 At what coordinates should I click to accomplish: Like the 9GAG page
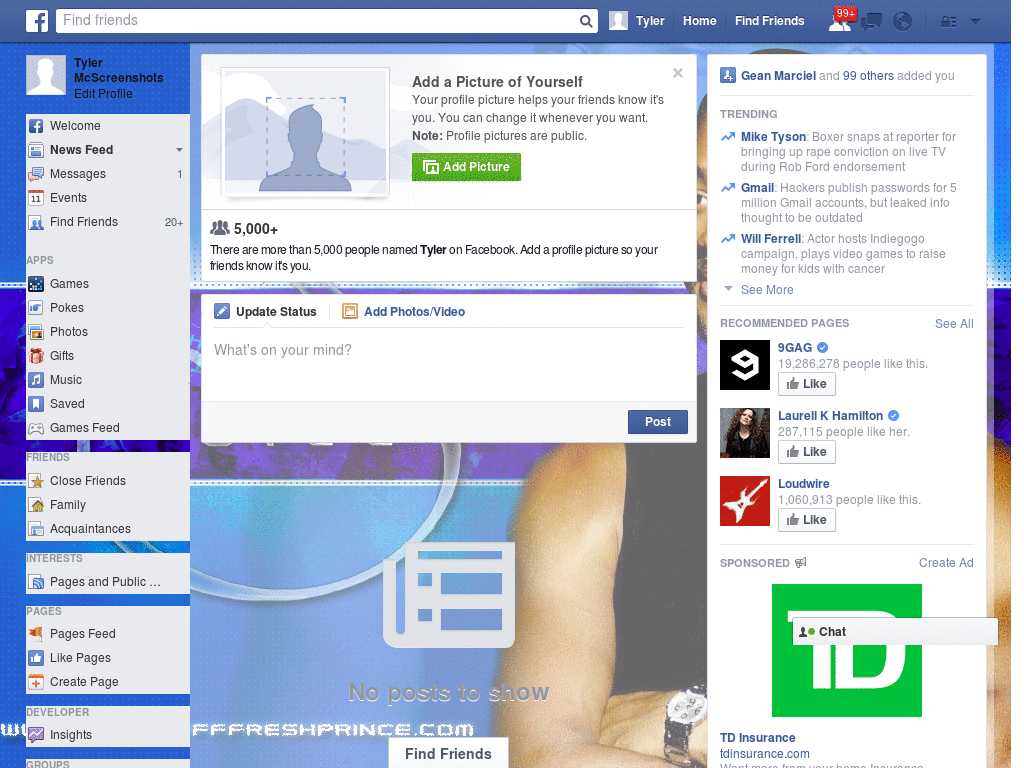(x=807, y=384)
